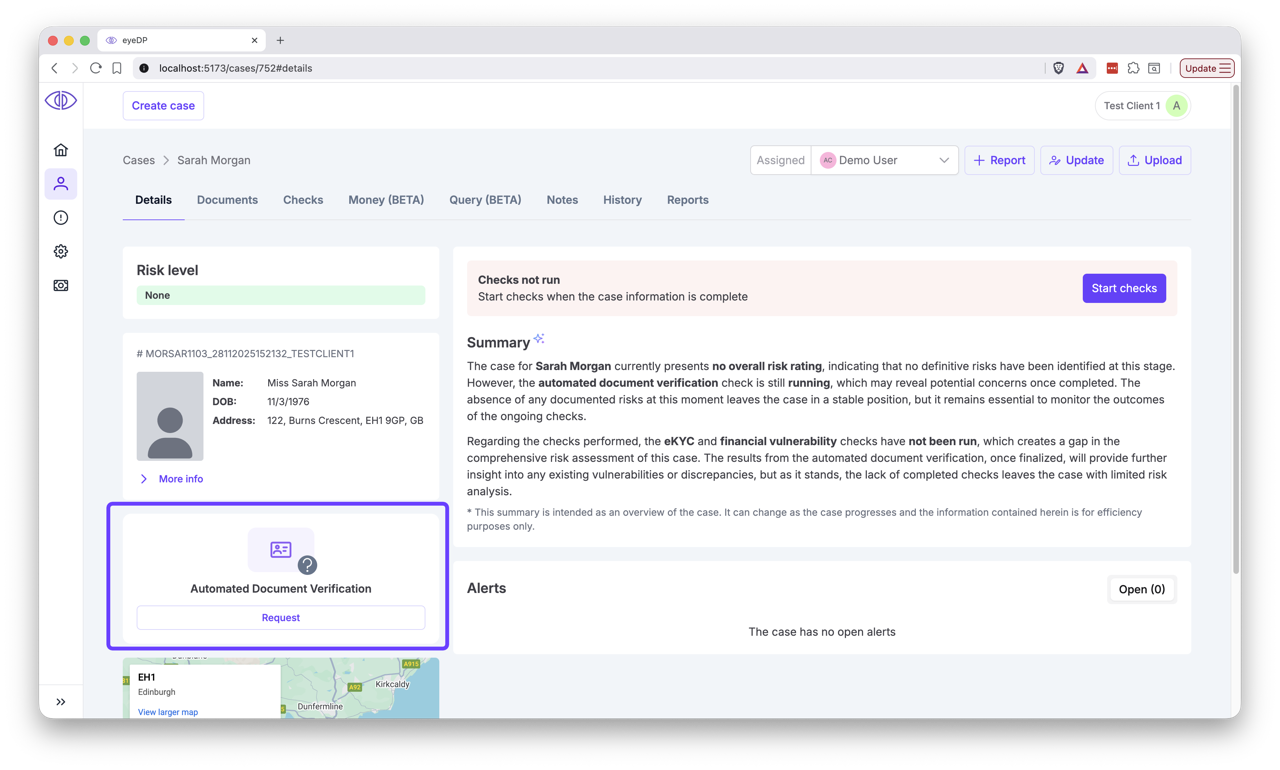The width and height of the screenshot is (1280, 770).
Task: Click the eyeDP logo at the top left
Action: point(60,100)
